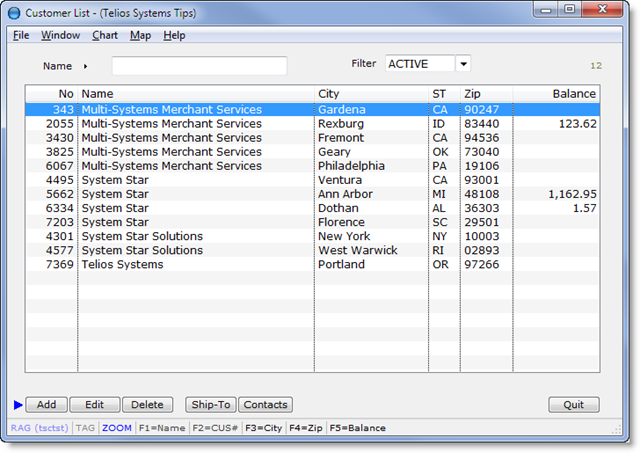Select System Star customer in Ann Arbor

tap(200, 194)
